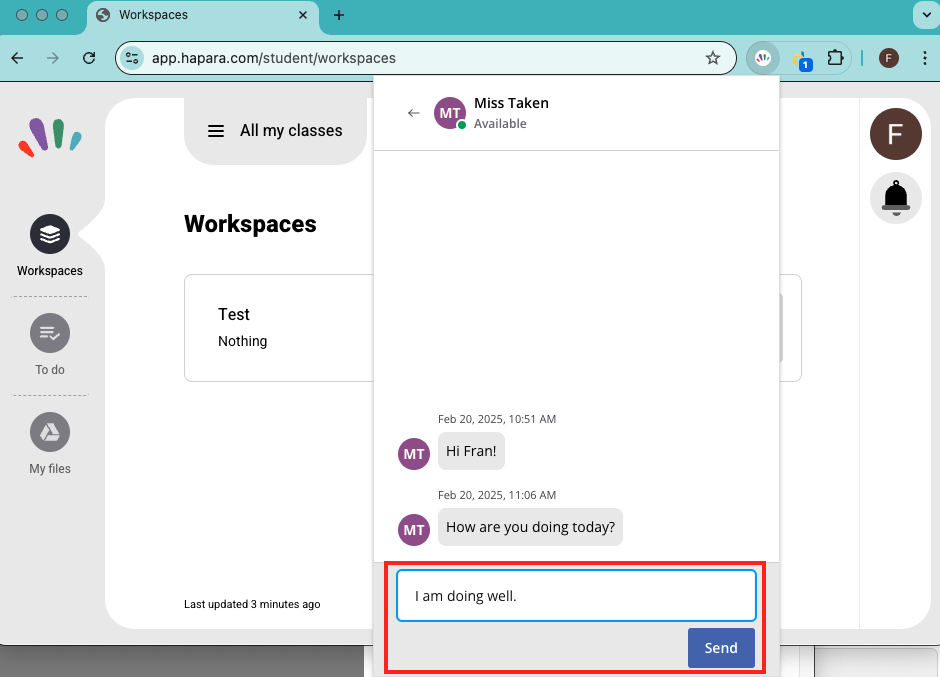Viewport: 940px width, 677px height.
Task: Click the browser forward arrow
Action: [x=53, y=58]
